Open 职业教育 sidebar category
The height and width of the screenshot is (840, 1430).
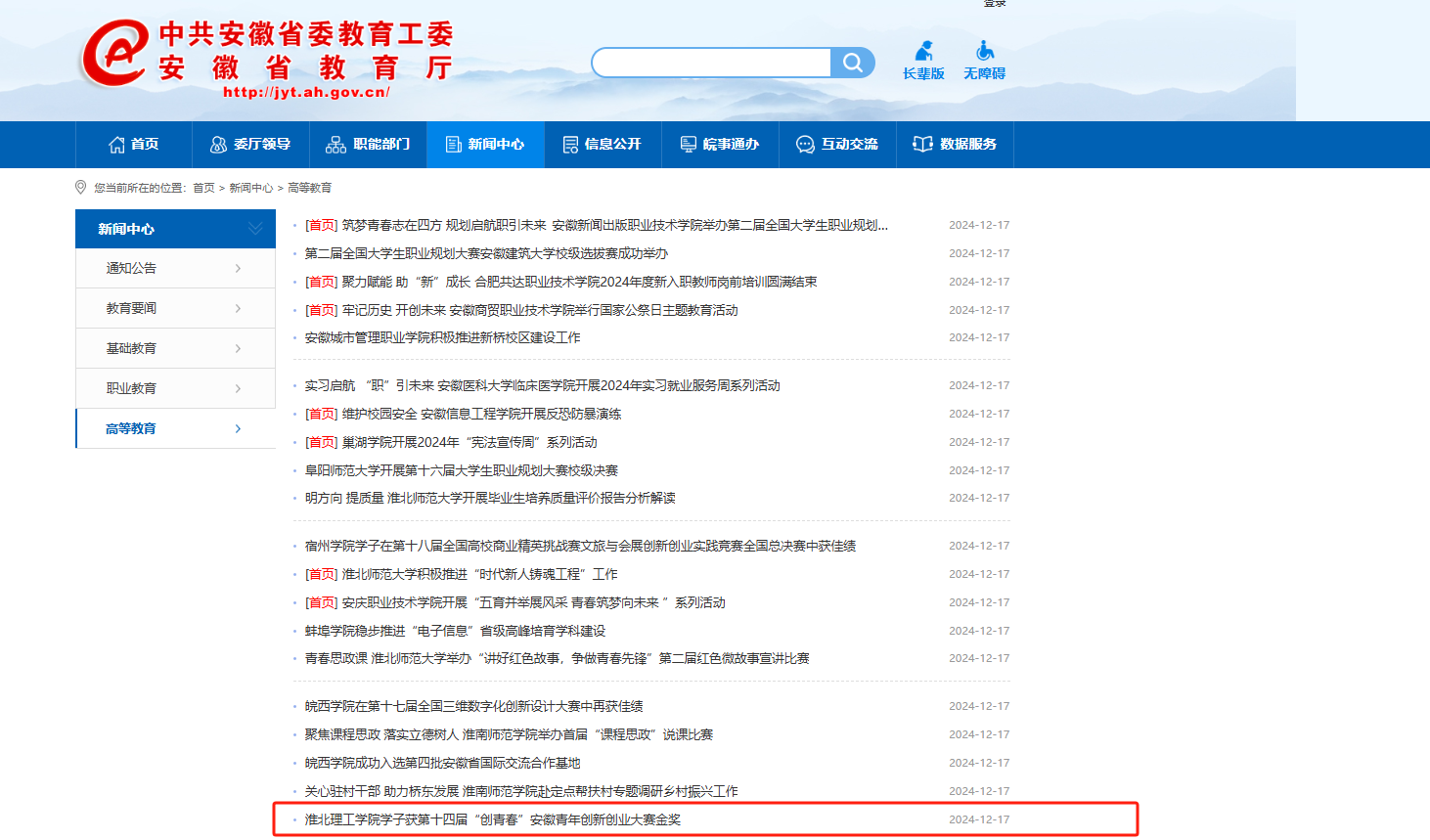[175, 388]
